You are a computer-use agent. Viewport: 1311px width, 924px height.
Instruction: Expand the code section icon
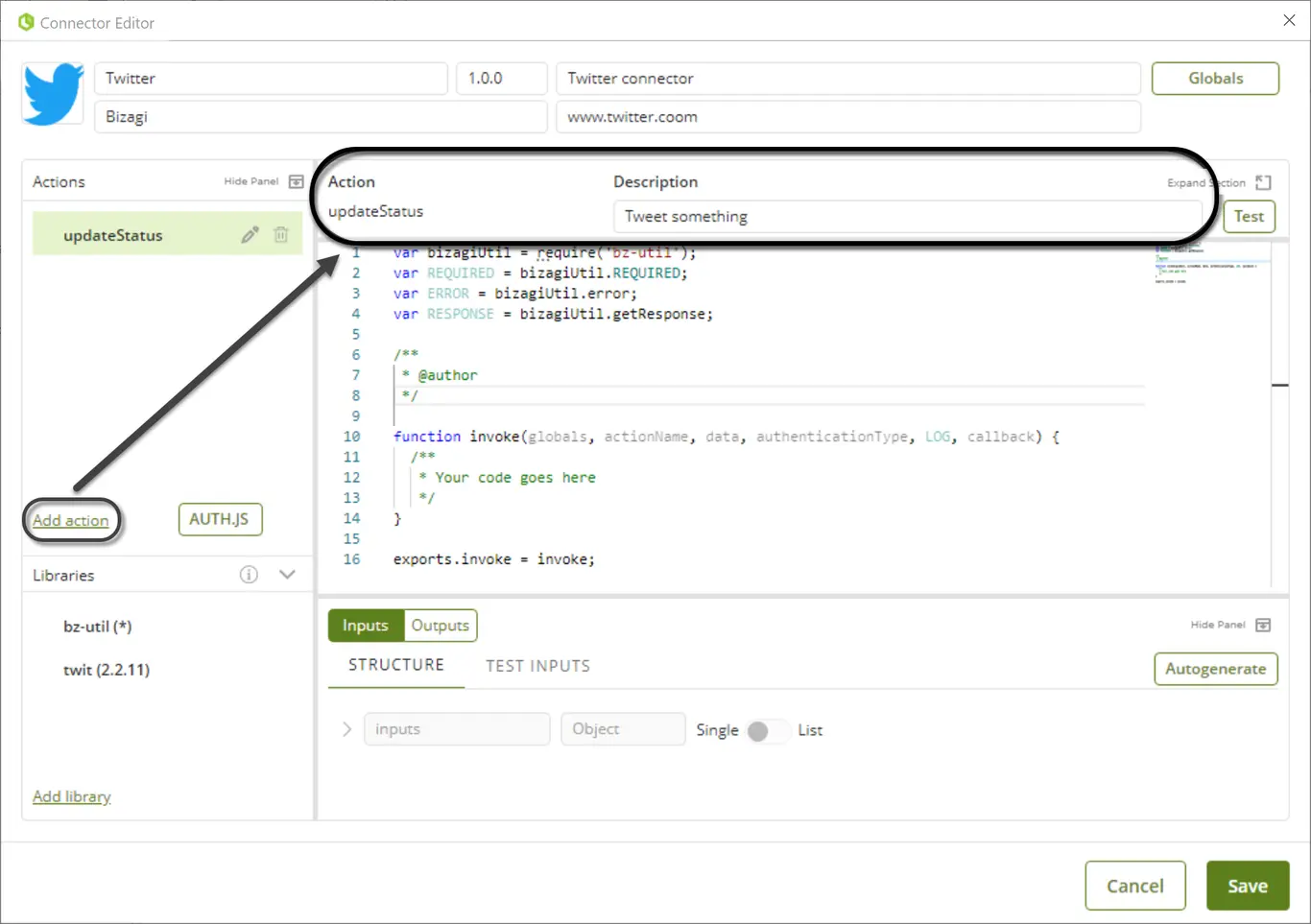(x=1263, y=182)
